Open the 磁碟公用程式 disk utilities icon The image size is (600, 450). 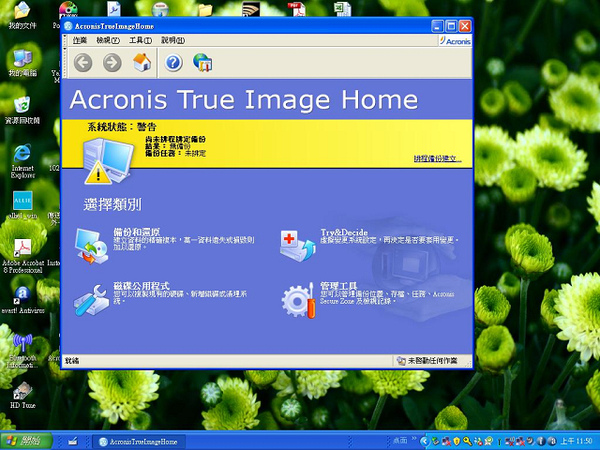coord(91,300)
